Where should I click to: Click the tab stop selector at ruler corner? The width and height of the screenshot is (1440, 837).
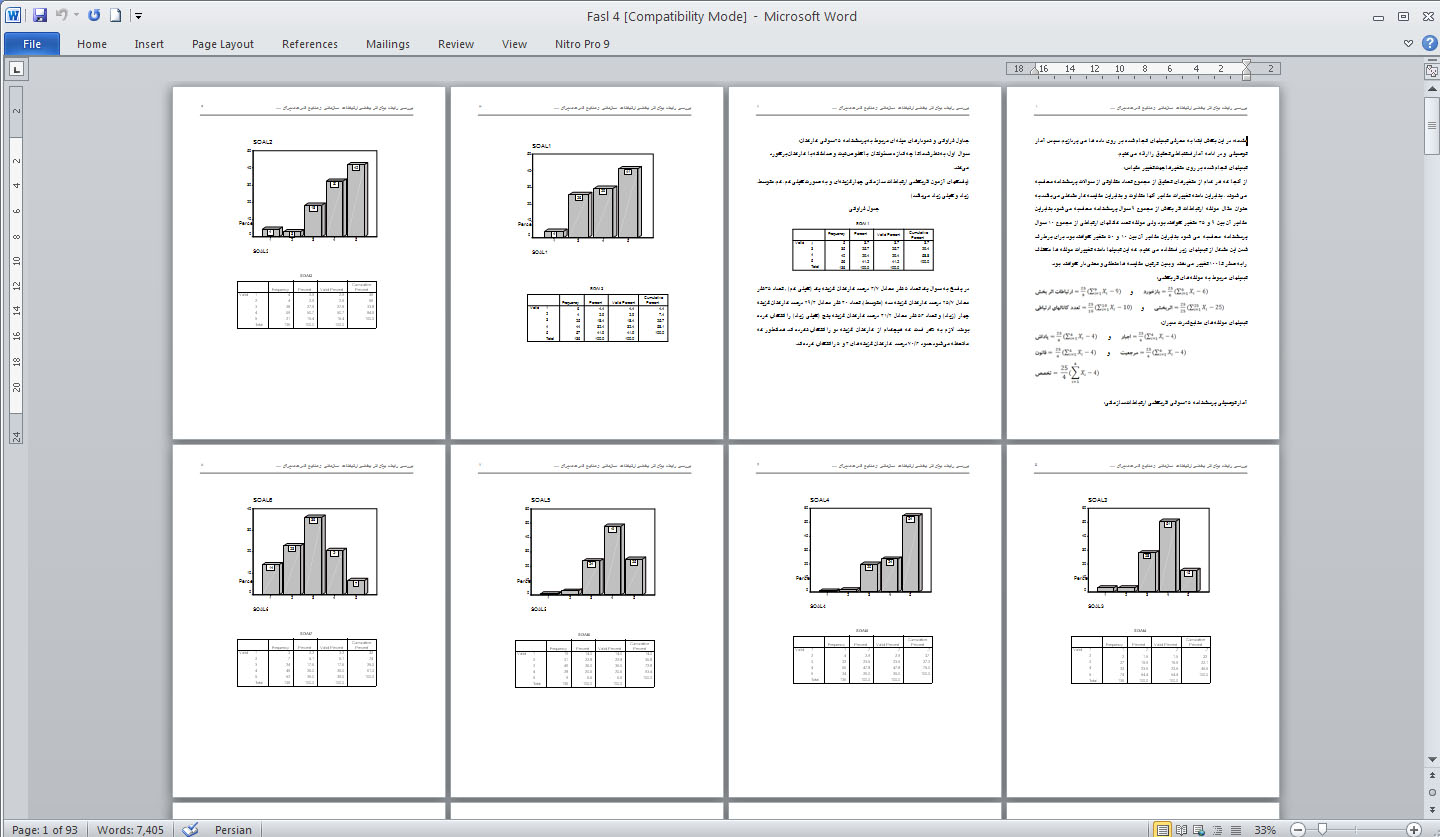[x=17, y=69]
